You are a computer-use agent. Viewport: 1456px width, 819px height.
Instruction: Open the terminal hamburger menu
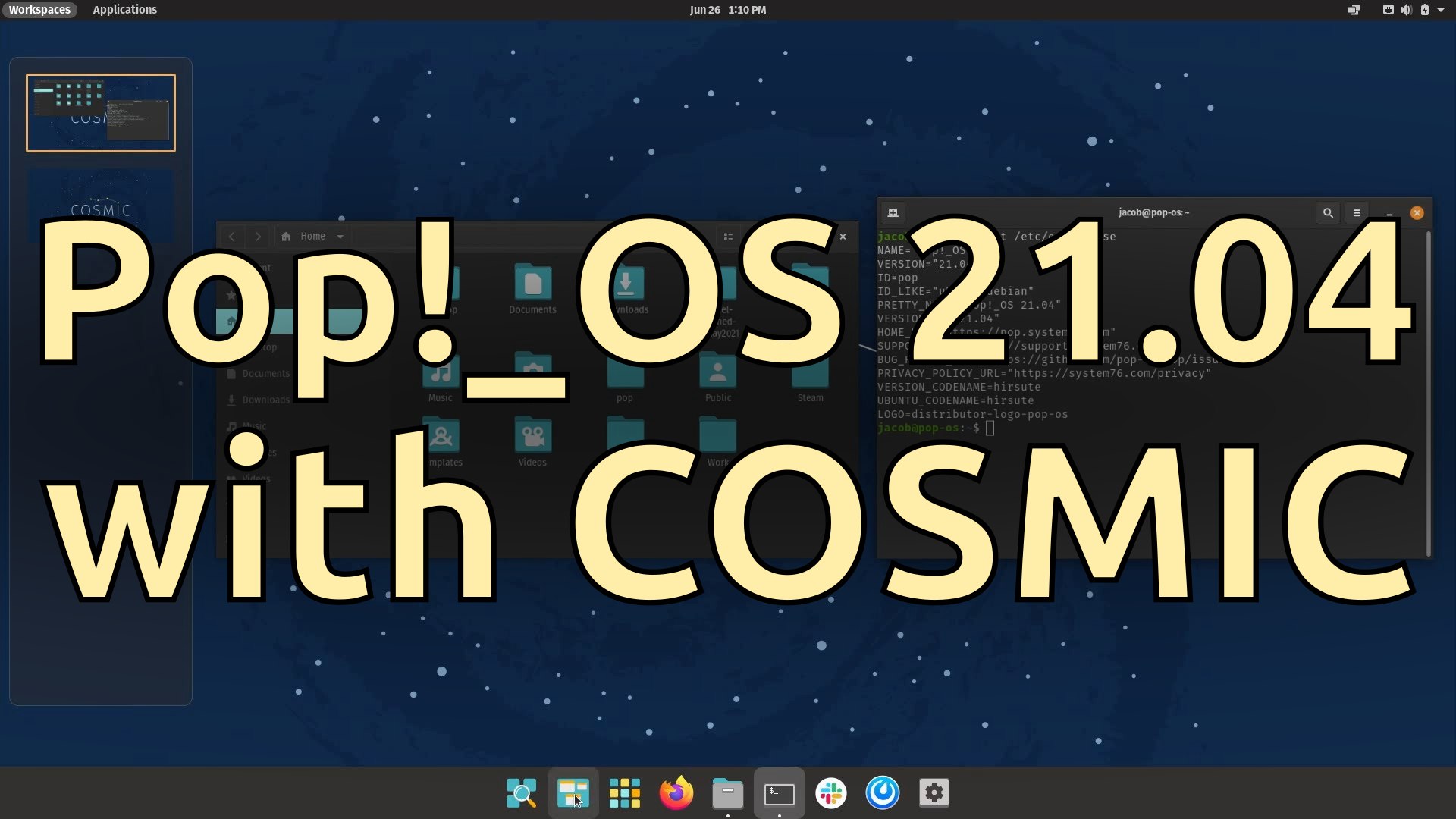coord(1357,212)
